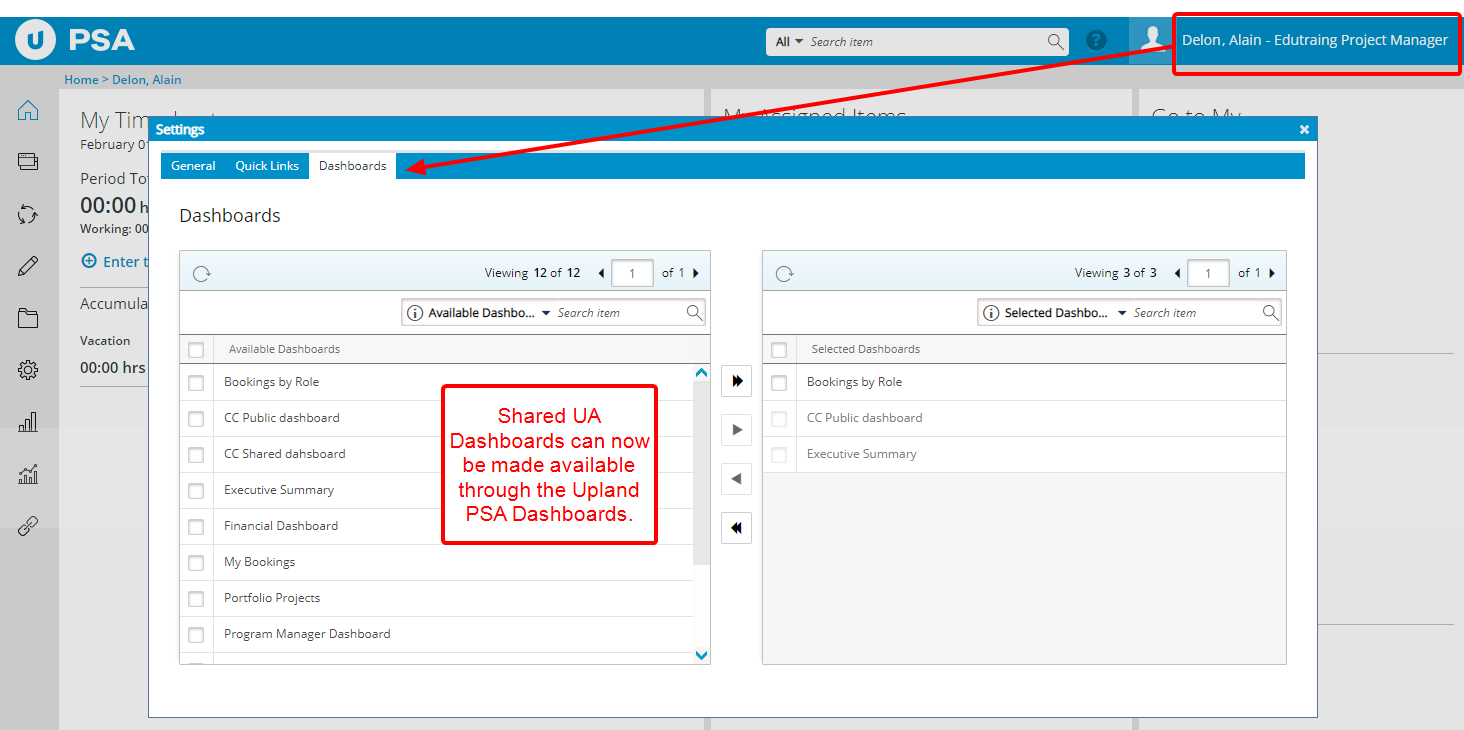Refresh the Selected Dashboards list
This screenshot has width=1464, height=730.
[784, 273]
